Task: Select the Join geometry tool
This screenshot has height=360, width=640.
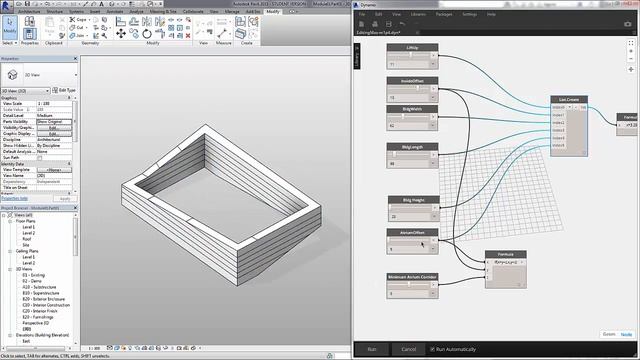Action: pos(78,36)
